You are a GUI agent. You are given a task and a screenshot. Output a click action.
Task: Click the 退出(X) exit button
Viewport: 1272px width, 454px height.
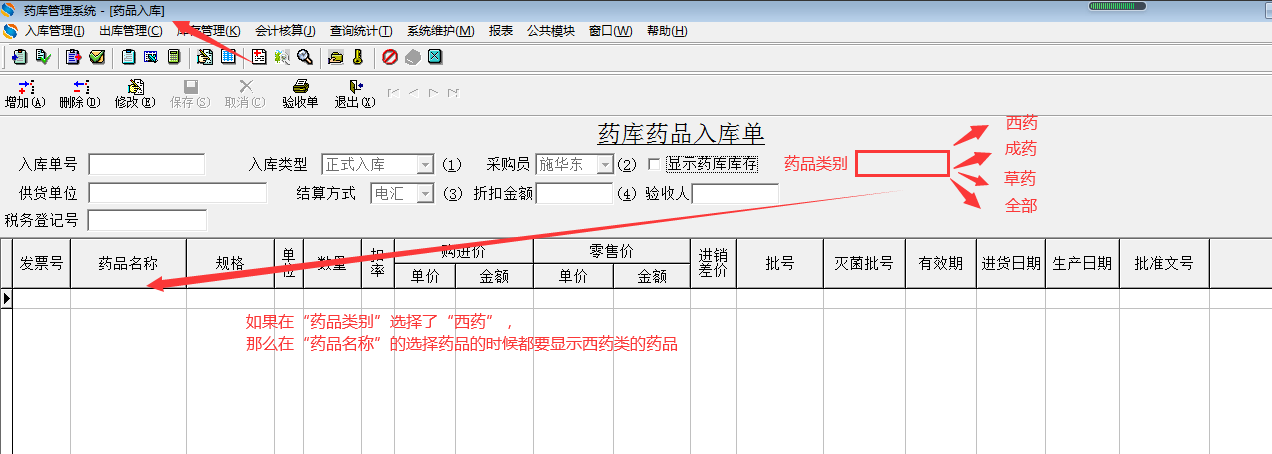pos(355,94)
